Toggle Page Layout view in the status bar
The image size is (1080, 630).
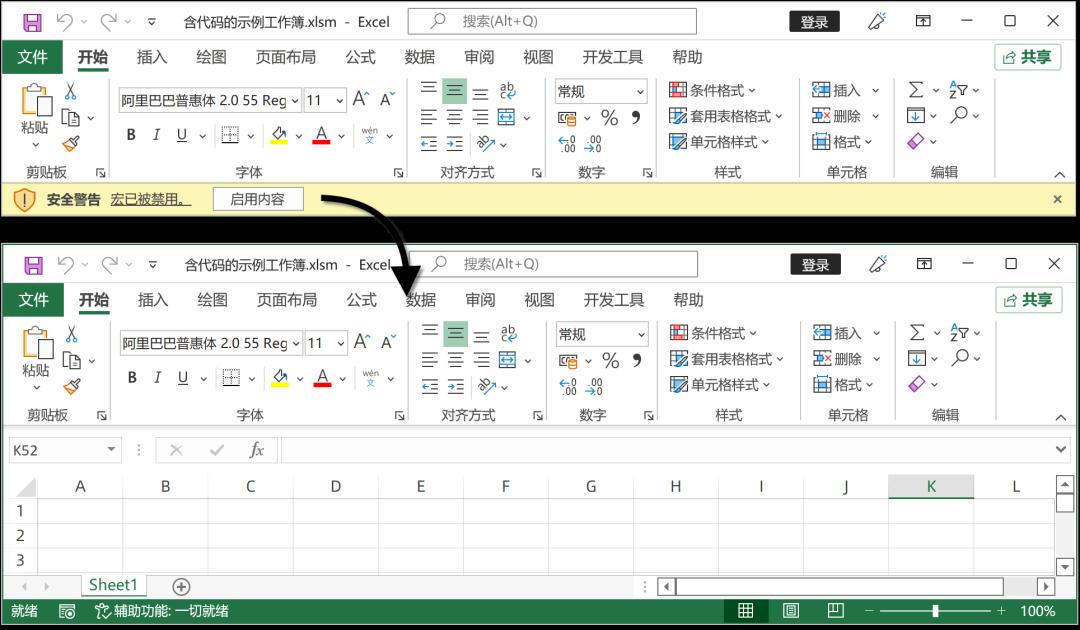point(791,610)
